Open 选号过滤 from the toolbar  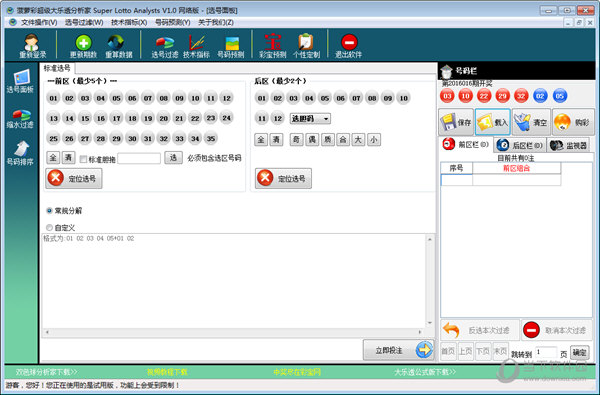tap(165, 47)
